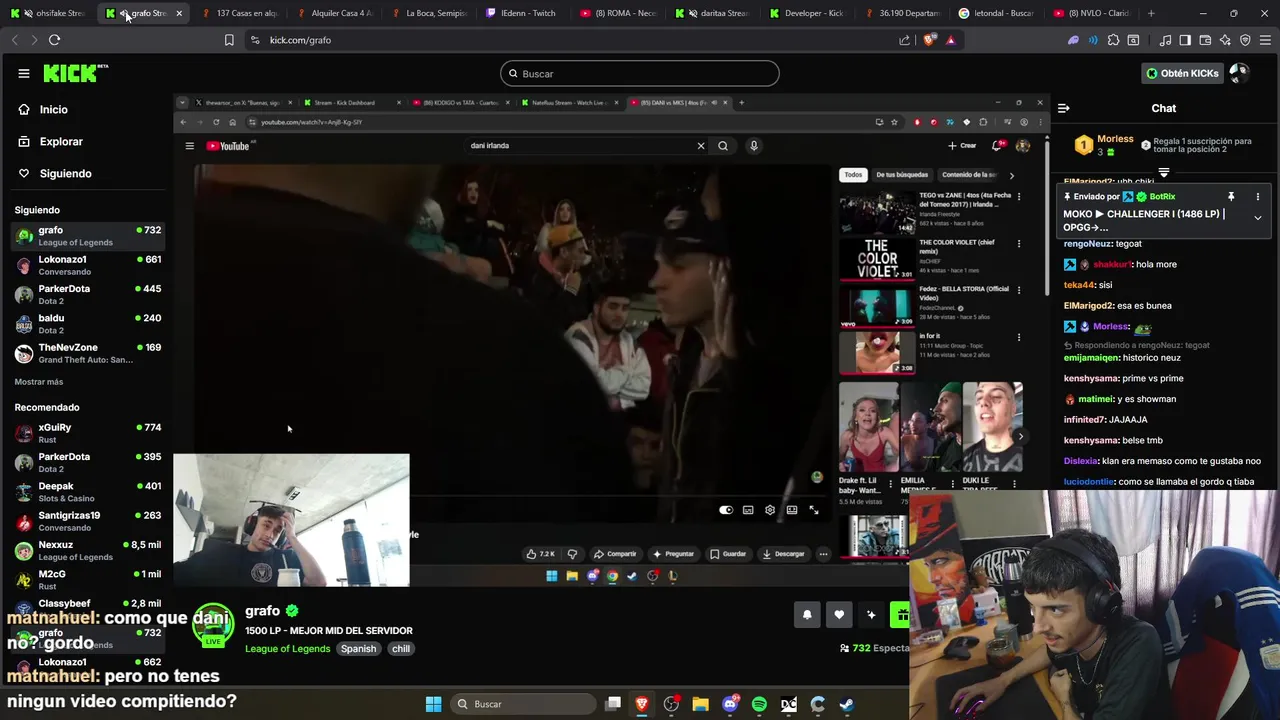
Task: Click the sparkle button beside the heart
Action: coord(871,615)
